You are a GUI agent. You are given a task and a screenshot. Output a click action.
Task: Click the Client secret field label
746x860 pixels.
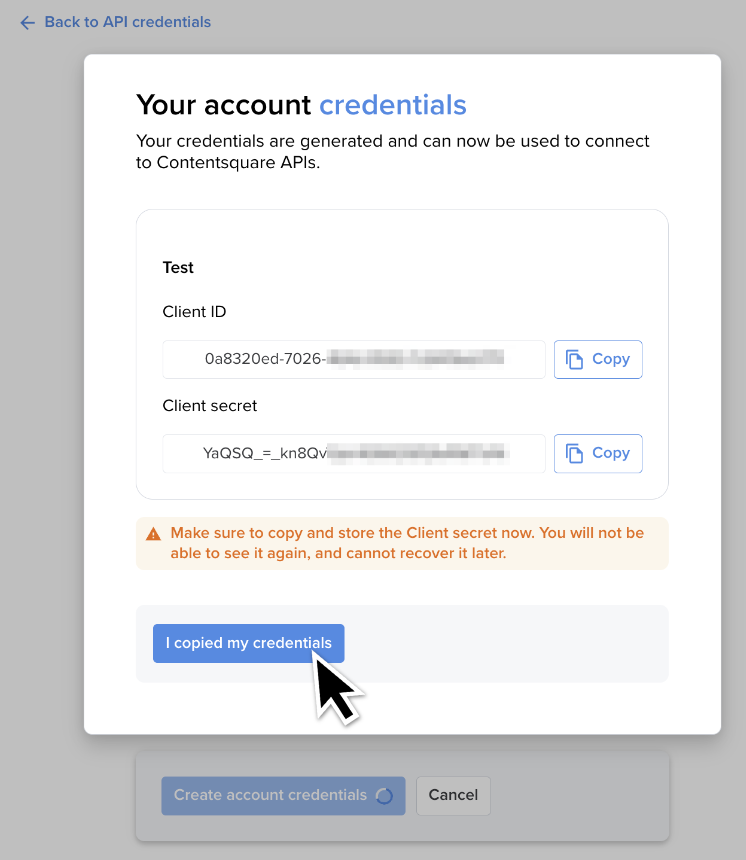[210, 406]
